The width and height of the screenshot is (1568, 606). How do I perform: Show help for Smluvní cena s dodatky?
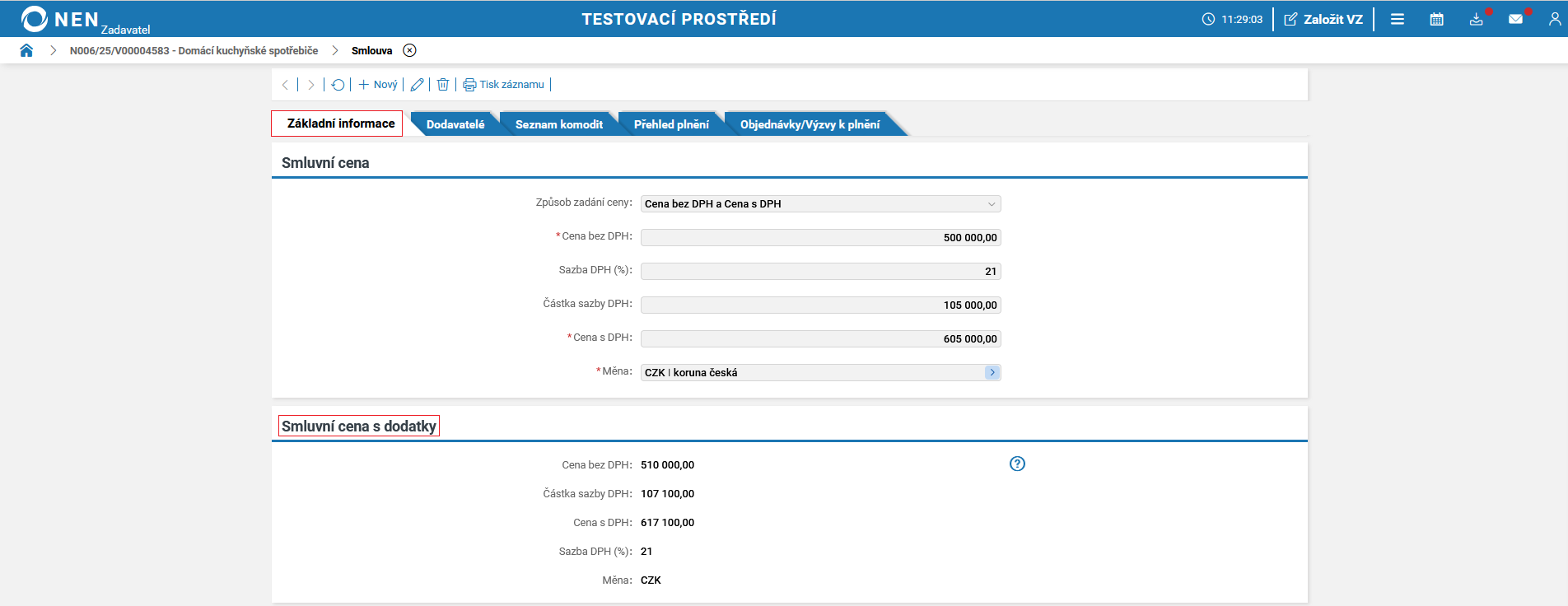coord(1018,464)
